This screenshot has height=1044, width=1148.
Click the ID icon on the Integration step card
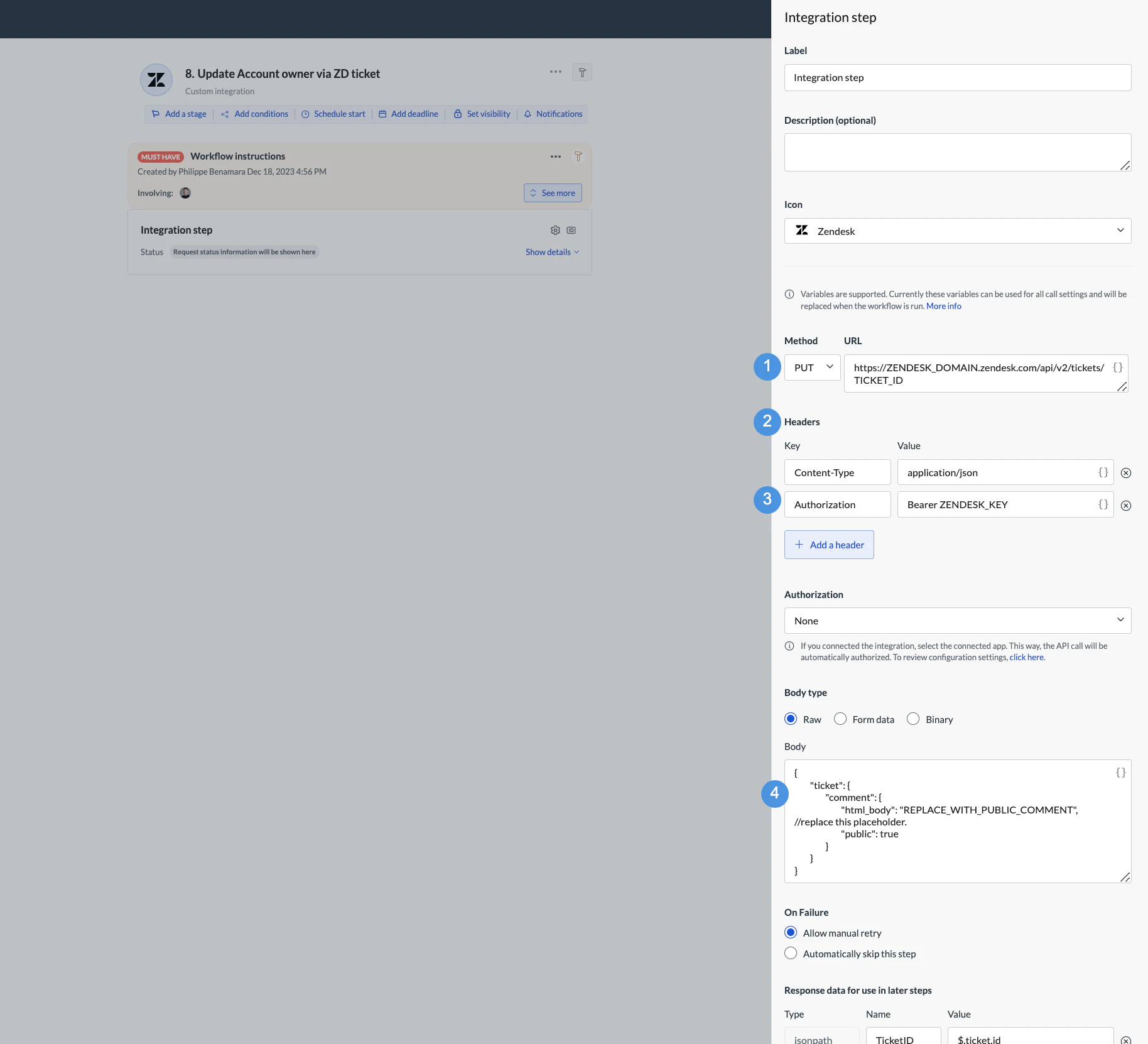pyautogui.click(x=571, y=230)
